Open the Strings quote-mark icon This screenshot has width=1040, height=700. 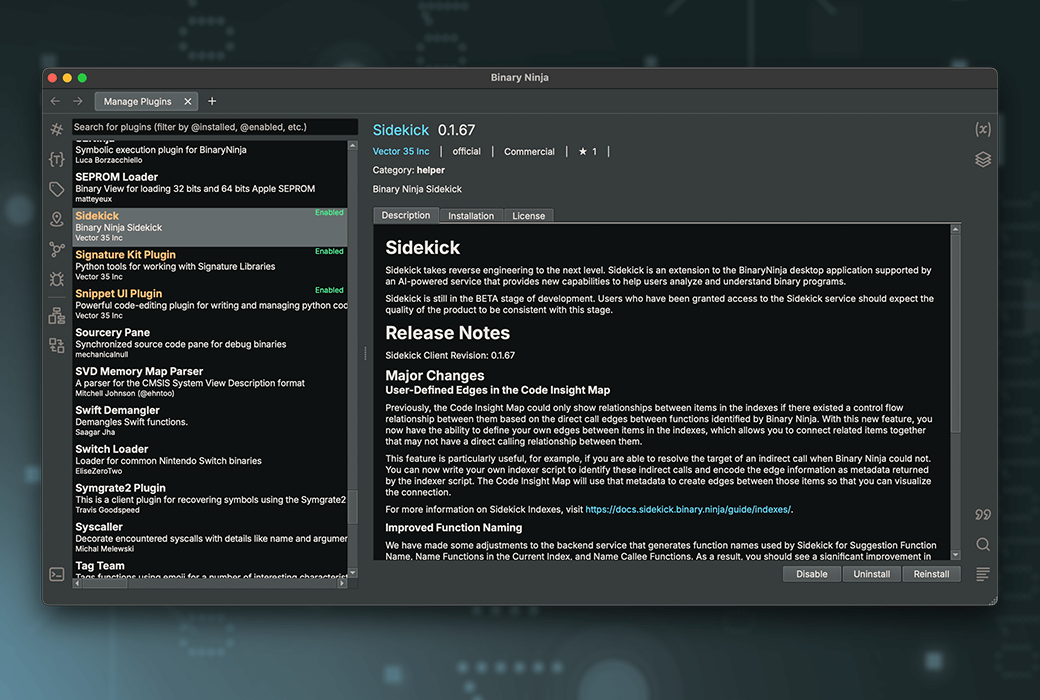point(982,514)
